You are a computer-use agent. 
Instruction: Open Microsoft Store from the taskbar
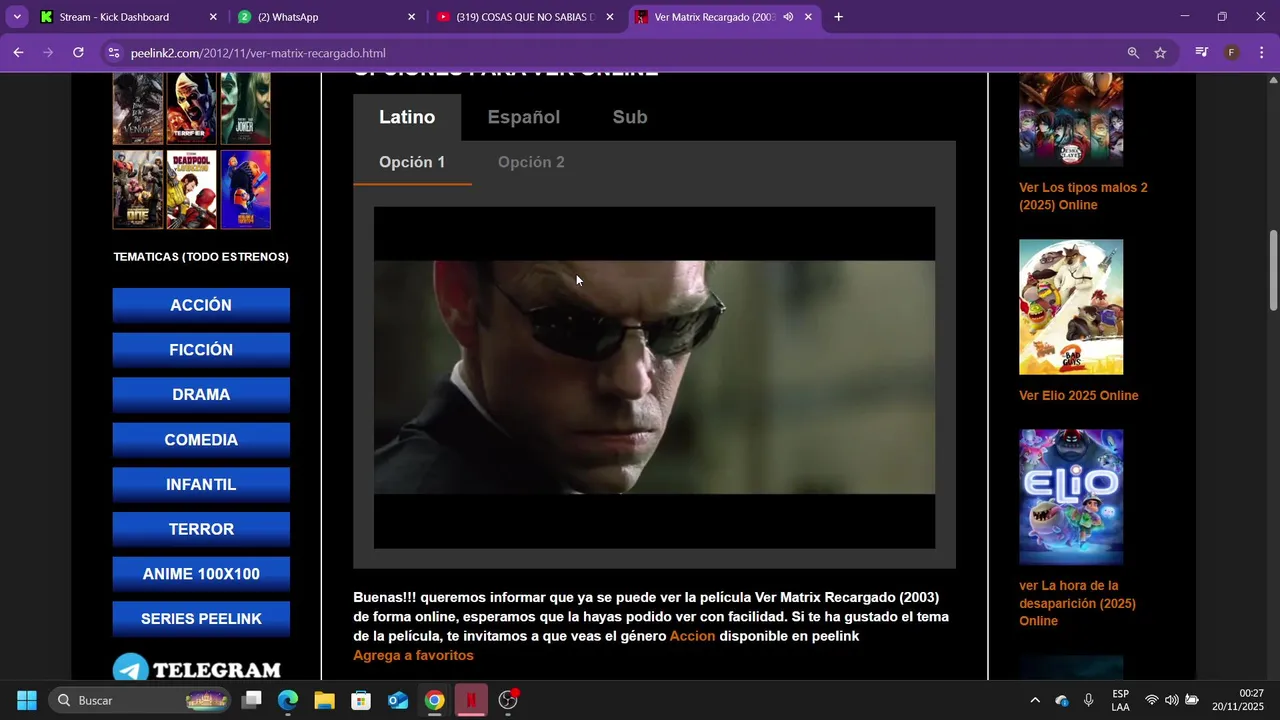point(361,700)
